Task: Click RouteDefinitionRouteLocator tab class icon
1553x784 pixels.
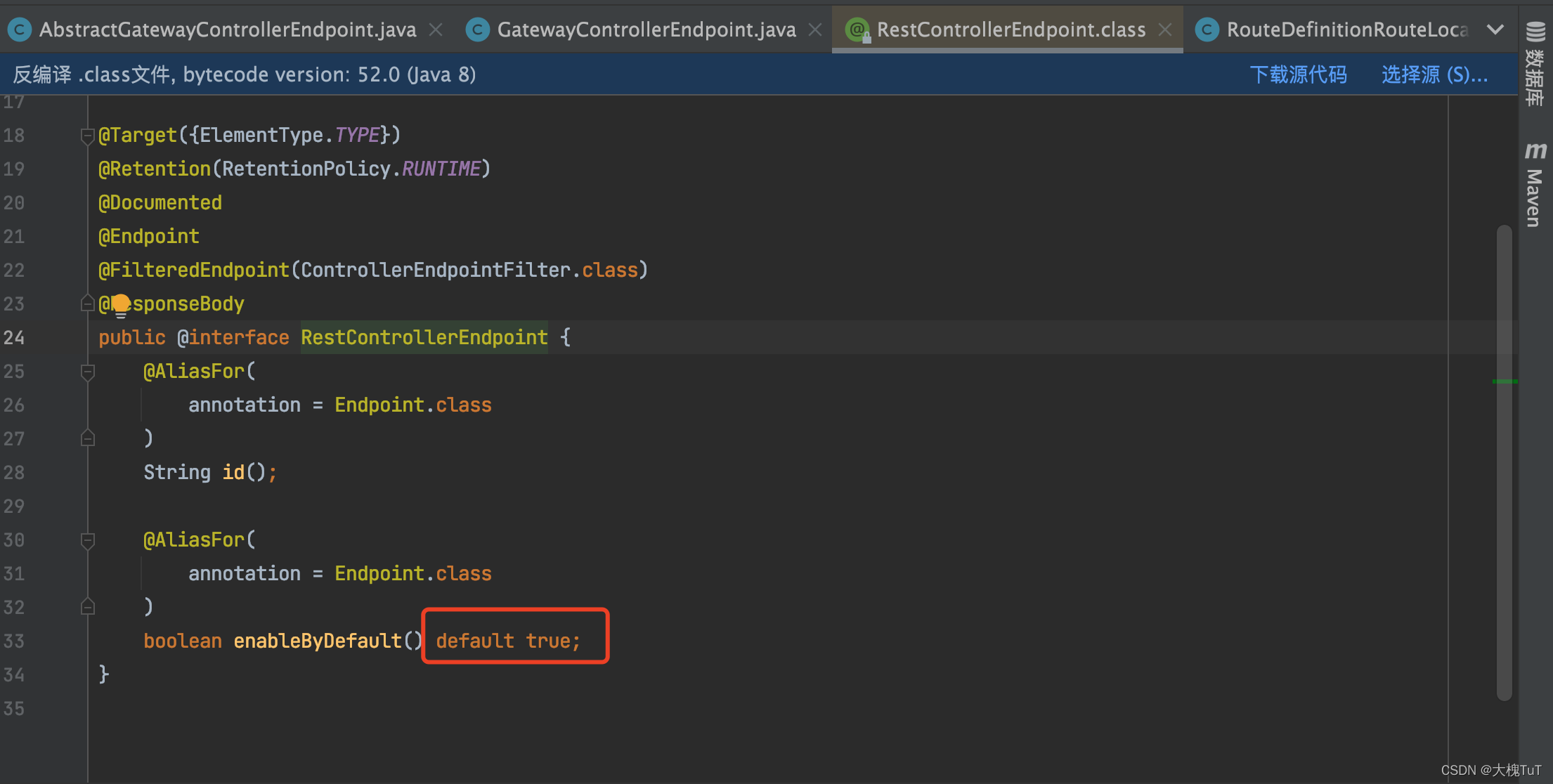Action: click(1207, 30)
